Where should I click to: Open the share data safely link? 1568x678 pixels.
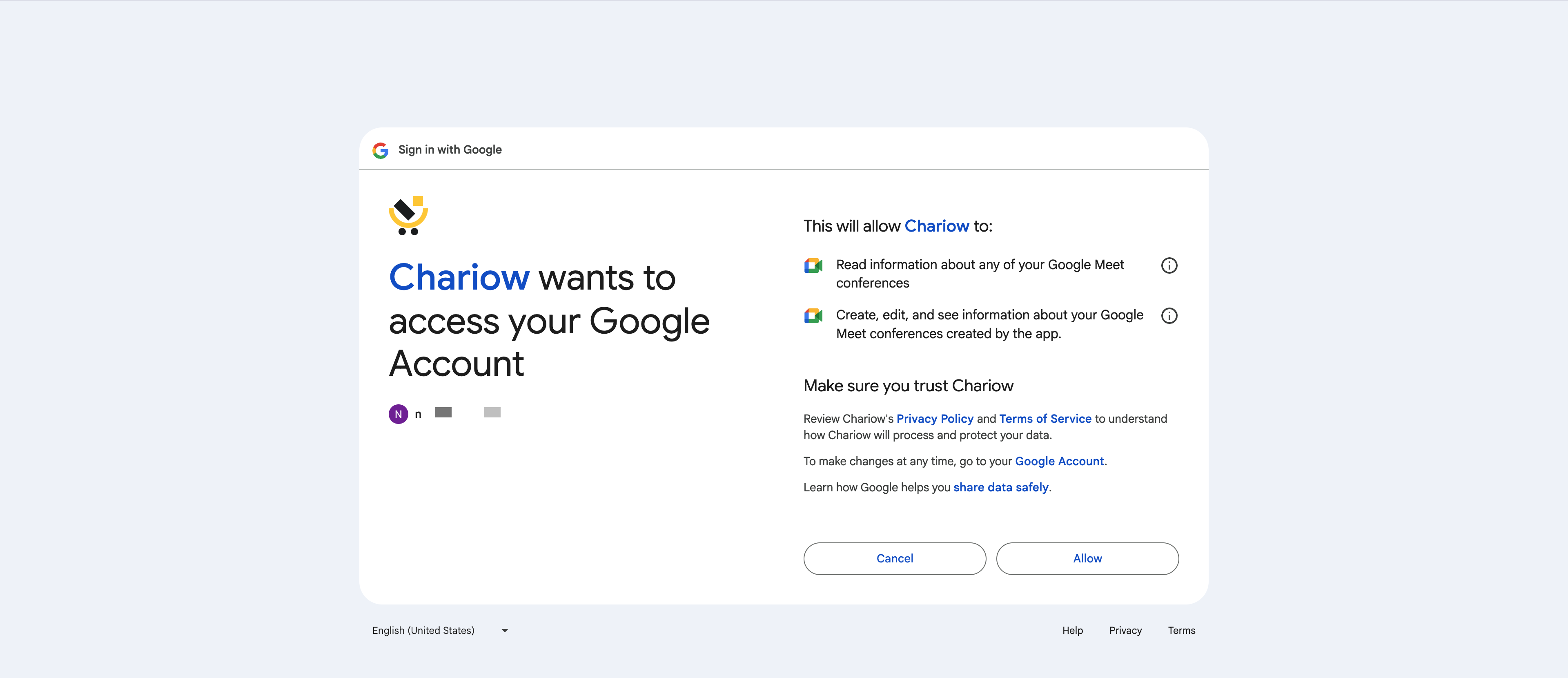click(x=1001, y=488)
